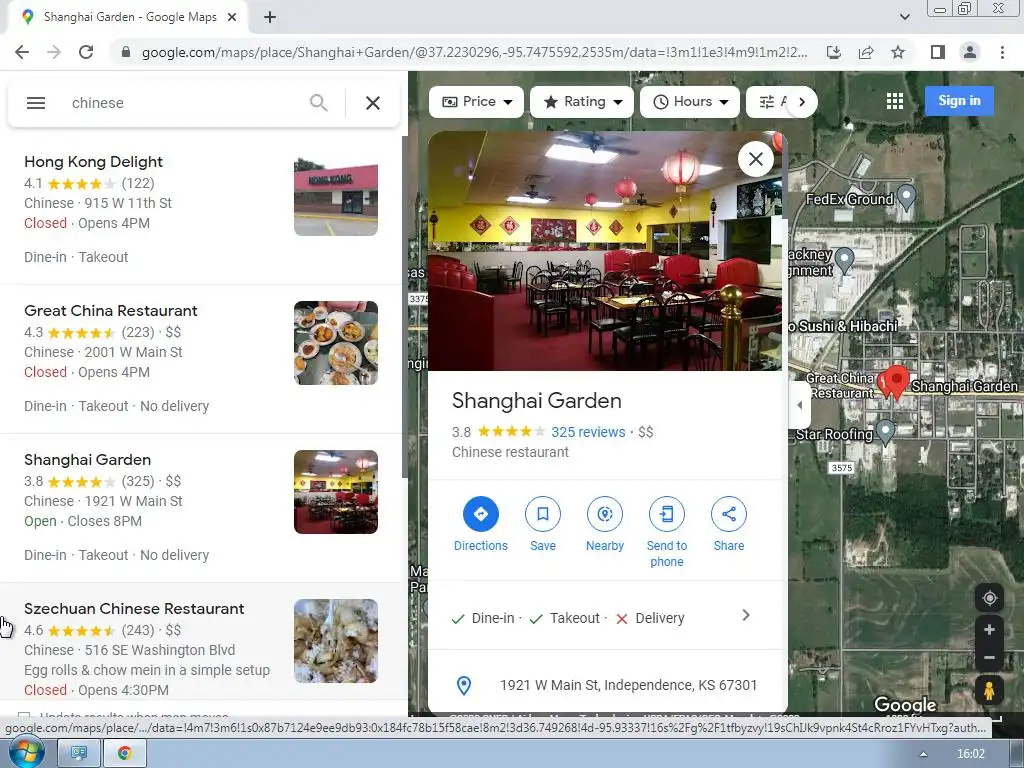Image resolution: width=1024 pixels, height=768 pixels.
Task: Open the Google apps grid
Action: 895,101
